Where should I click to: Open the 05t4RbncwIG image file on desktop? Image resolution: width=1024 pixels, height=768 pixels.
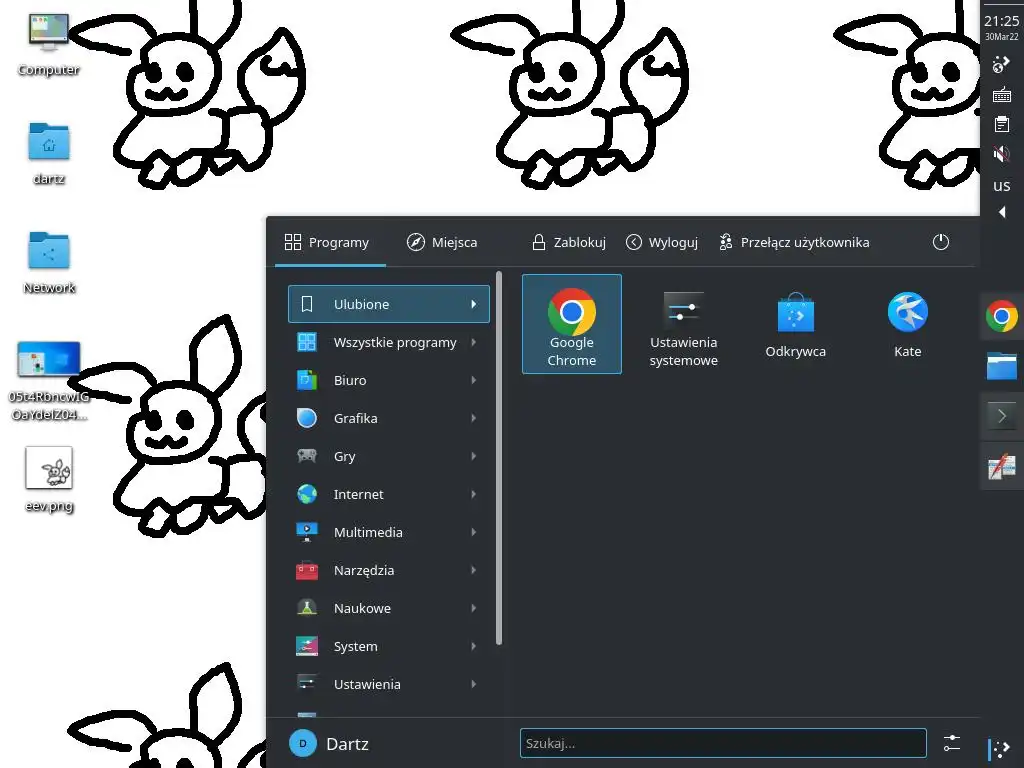pyautogui.click(x=48, y=381)
